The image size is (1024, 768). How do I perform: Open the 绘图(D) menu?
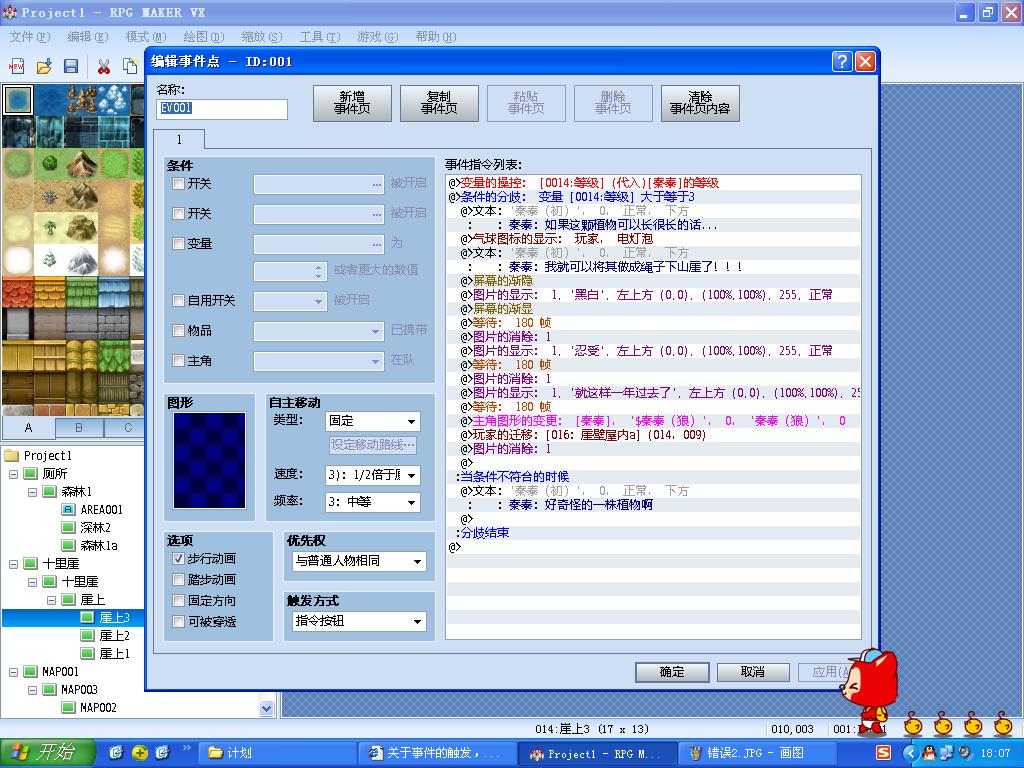[204, 37]
